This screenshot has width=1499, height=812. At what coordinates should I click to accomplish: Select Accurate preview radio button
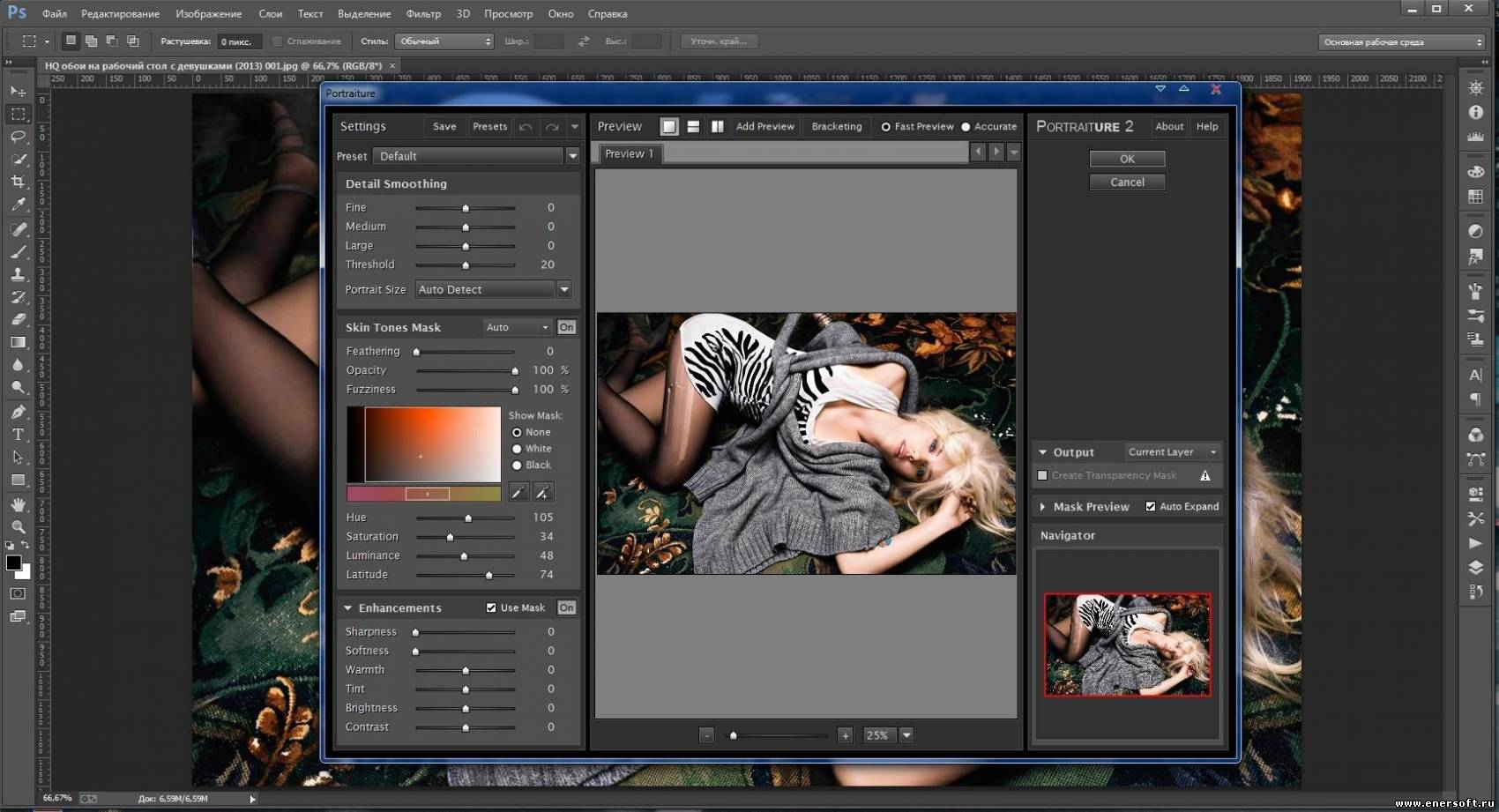966,127
